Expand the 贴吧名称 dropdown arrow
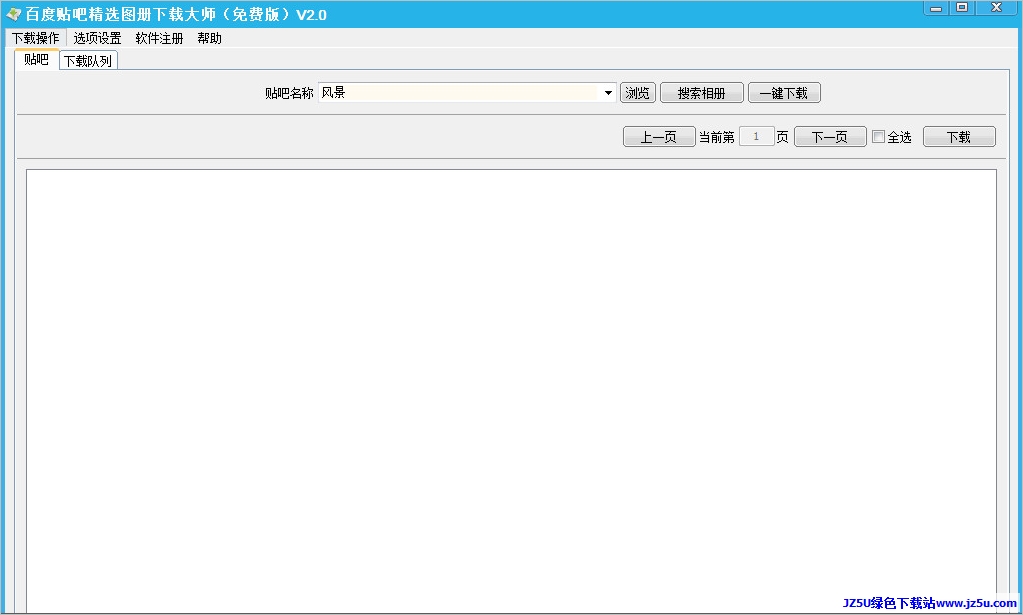The height and width of the screenshot is (615, 1023). 608,93
